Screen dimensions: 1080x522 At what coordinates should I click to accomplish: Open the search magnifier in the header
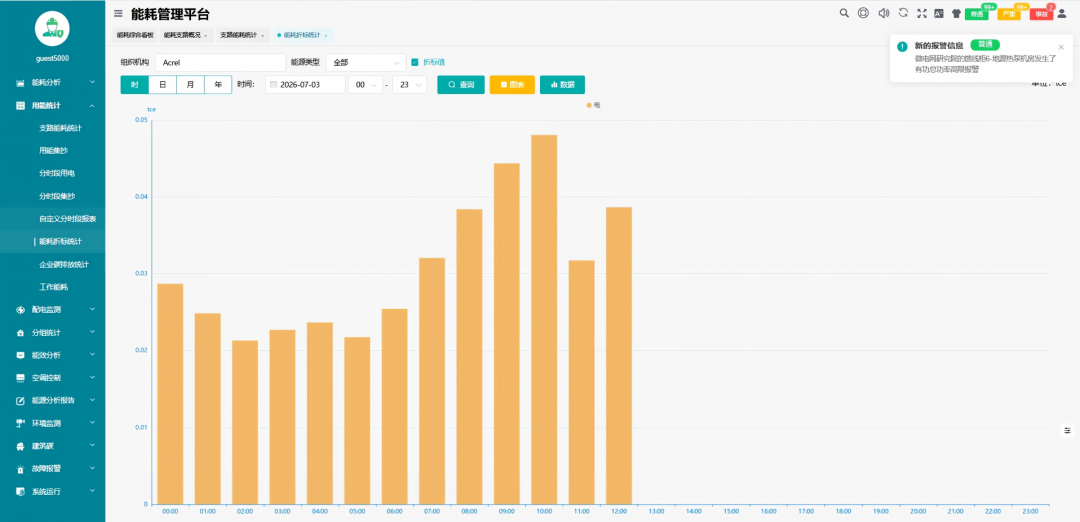844,13
